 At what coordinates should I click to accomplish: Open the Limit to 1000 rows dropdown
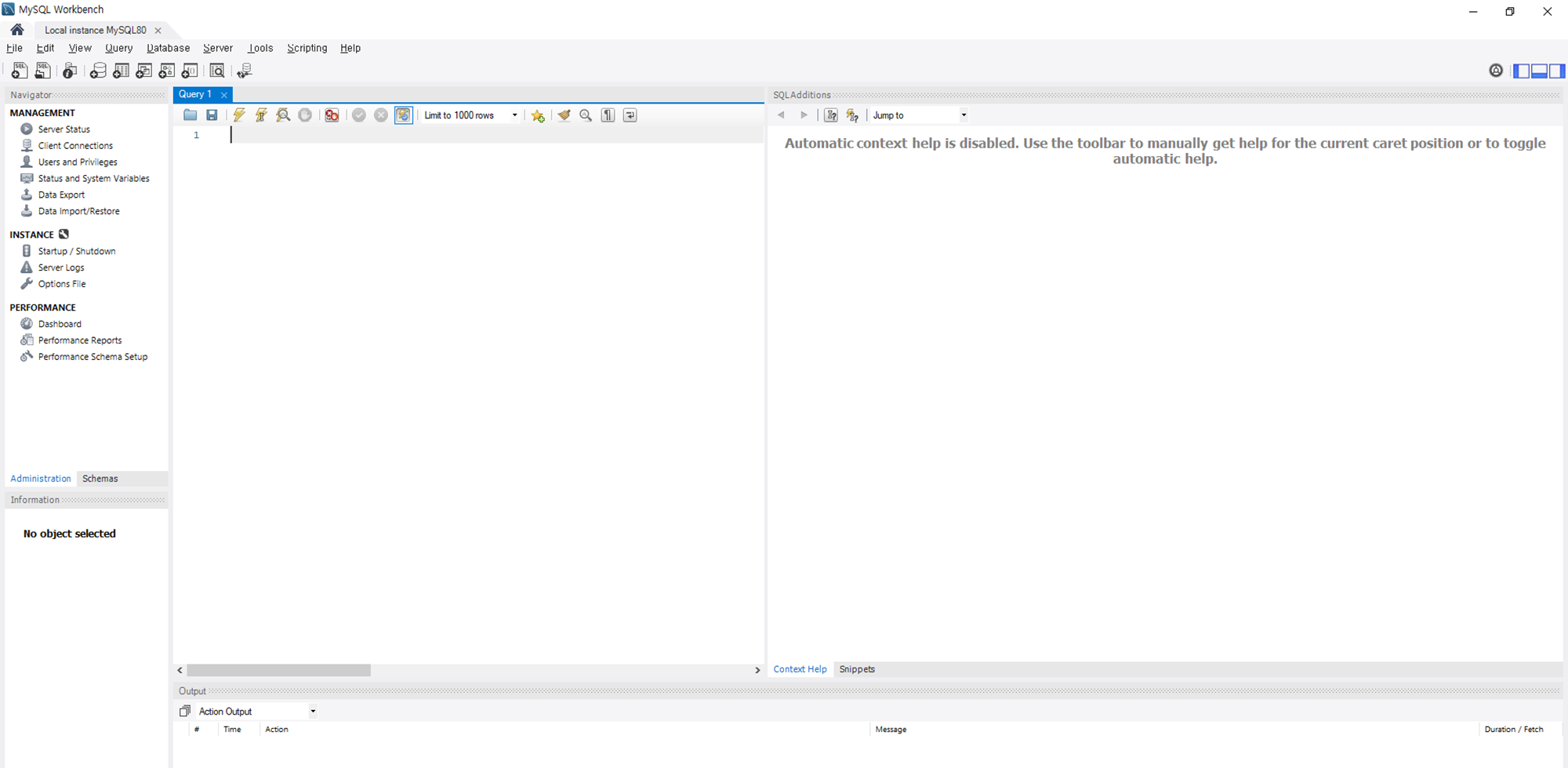point(471,115)
